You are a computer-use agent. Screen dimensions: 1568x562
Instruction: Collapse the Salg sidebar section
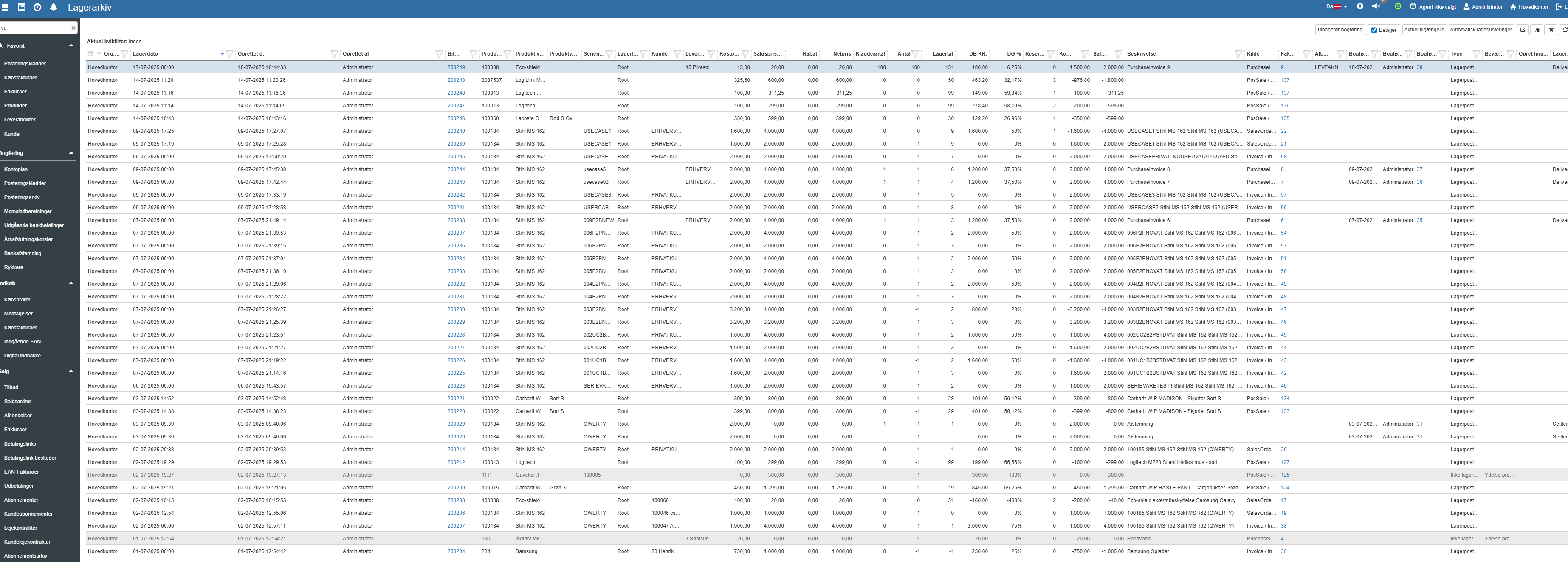pos(71,371)
